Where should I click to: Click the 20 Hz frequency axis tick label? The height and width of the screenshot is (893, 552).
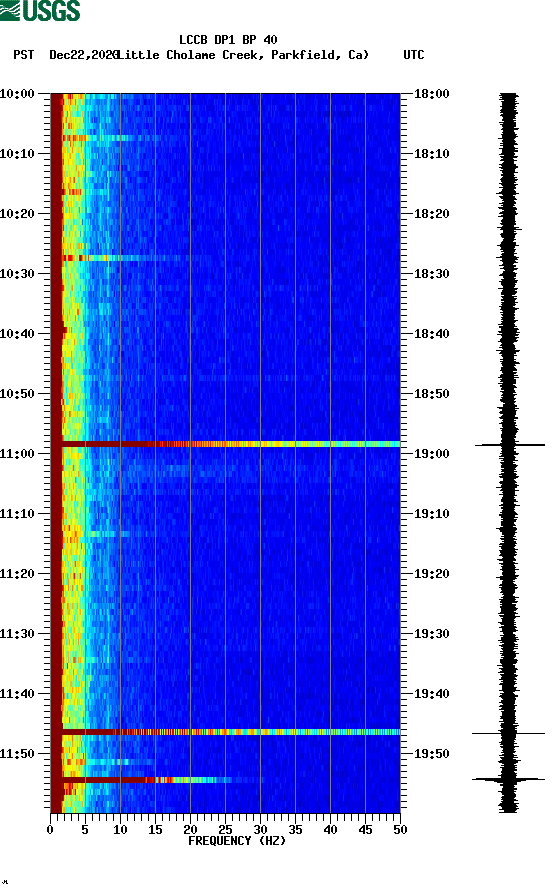click(x=190, y=830)
